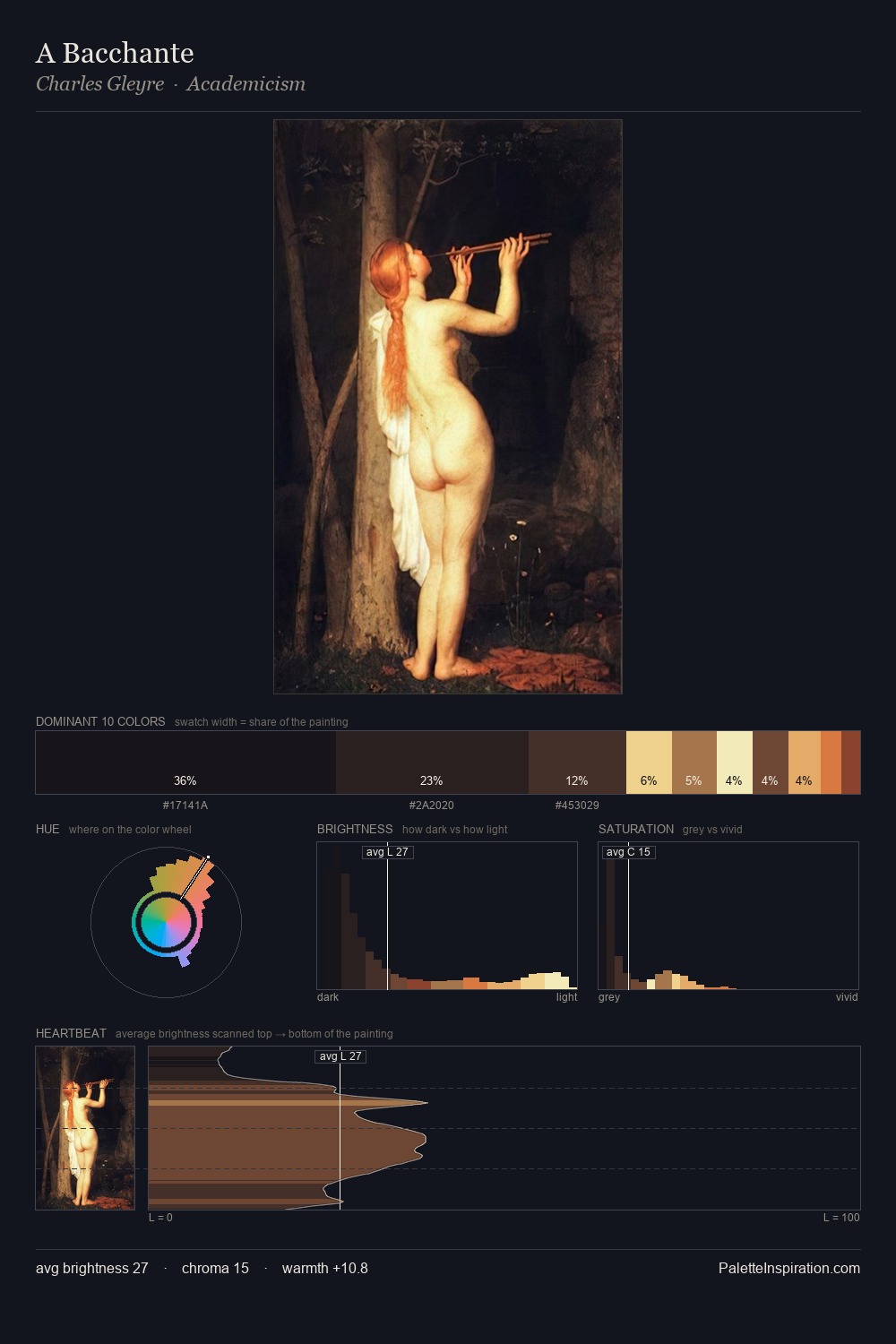Click the 'light' axis label
Screen dimensions: 896x1344
[567, 997]
